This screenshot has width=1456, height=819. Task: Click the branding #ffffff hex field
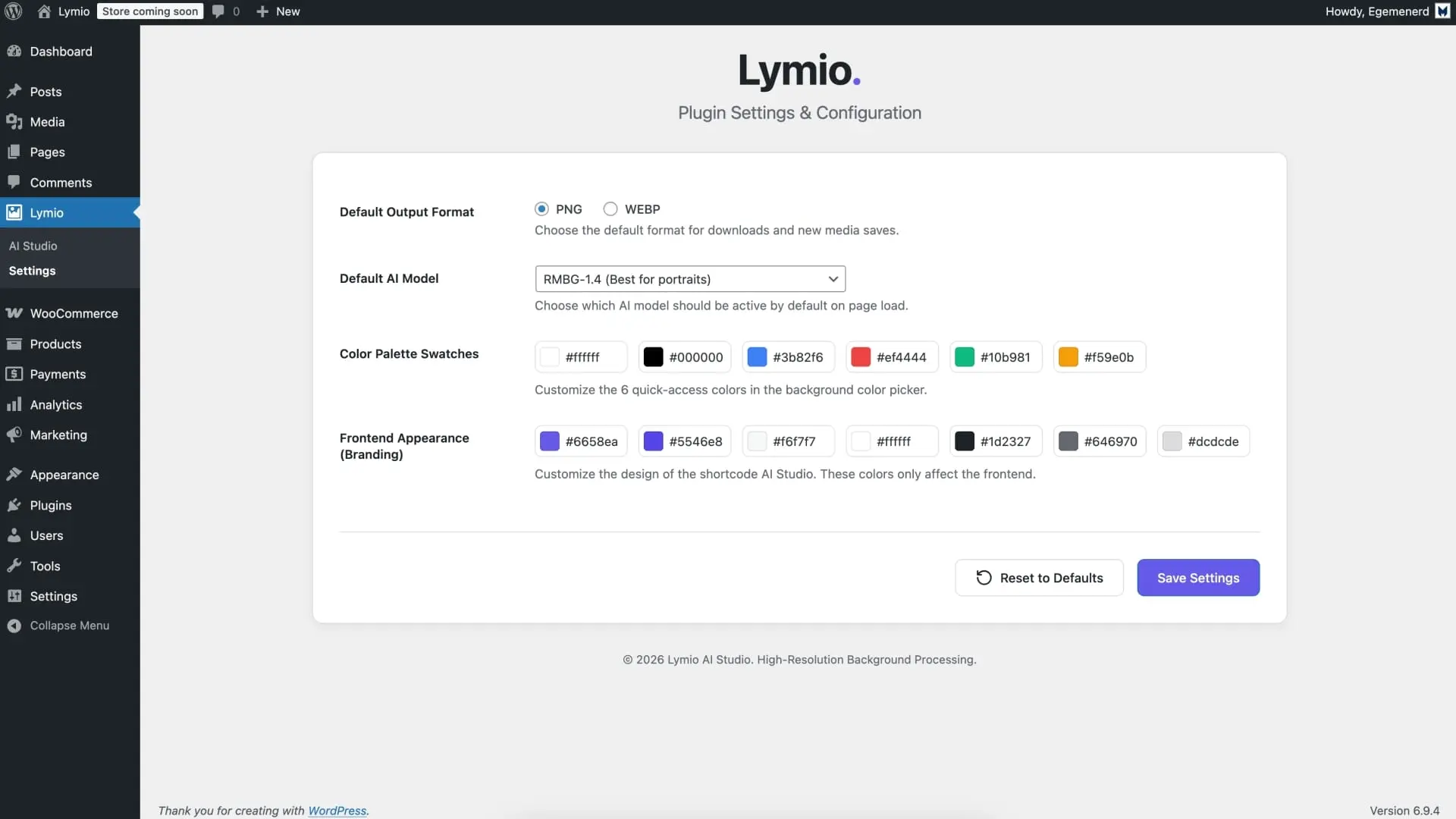[x=893, y=441]
